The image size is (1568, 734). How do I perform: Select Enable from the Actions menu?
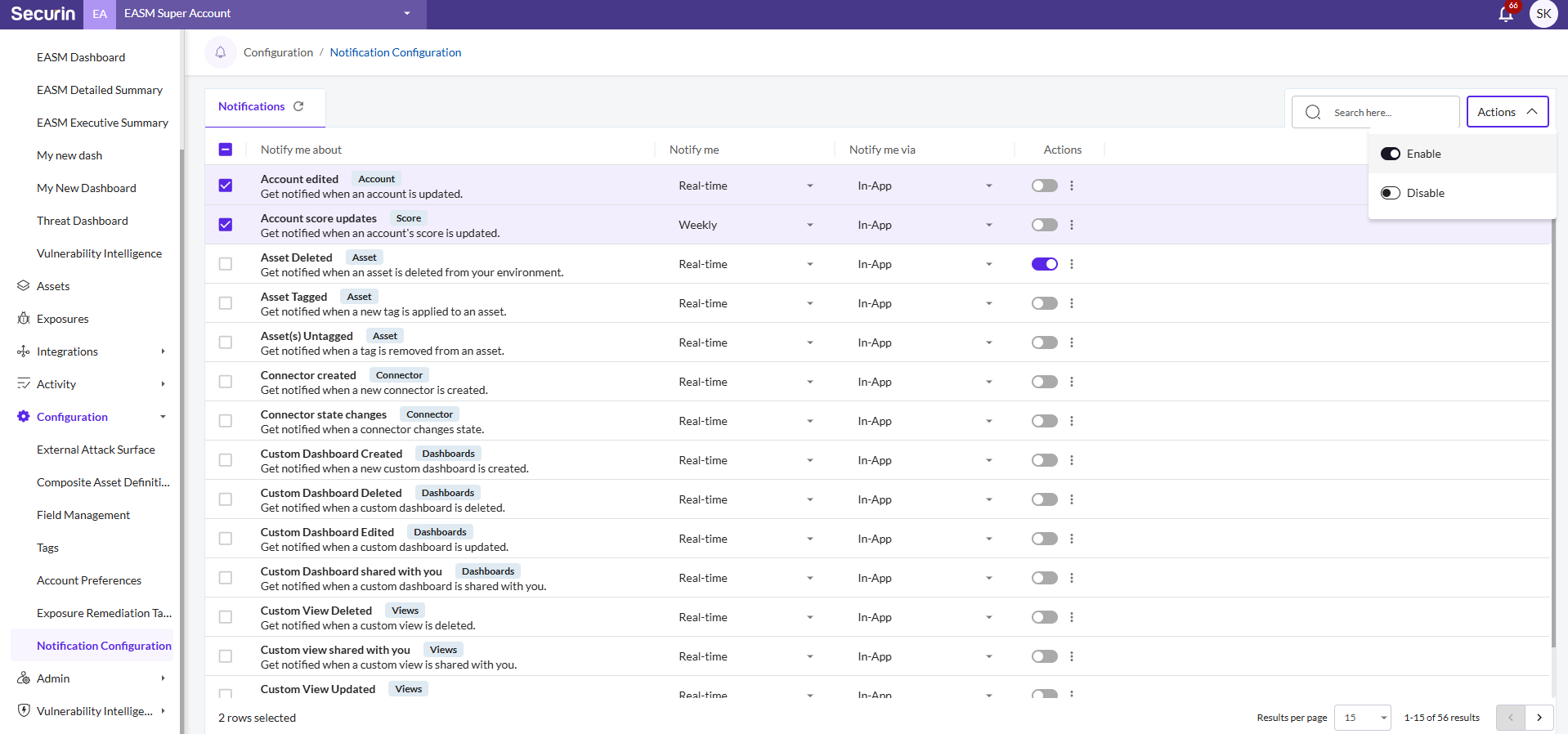(x=1462, y=154)
